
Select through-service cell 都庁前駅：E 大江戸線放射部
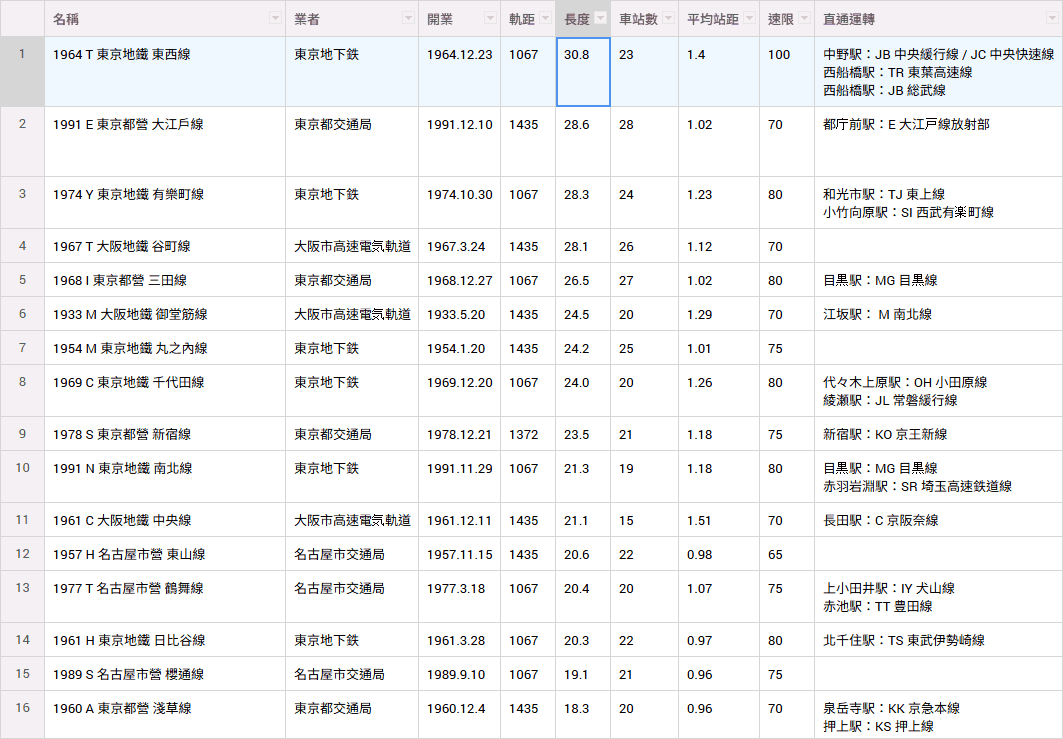pos(938,142)
